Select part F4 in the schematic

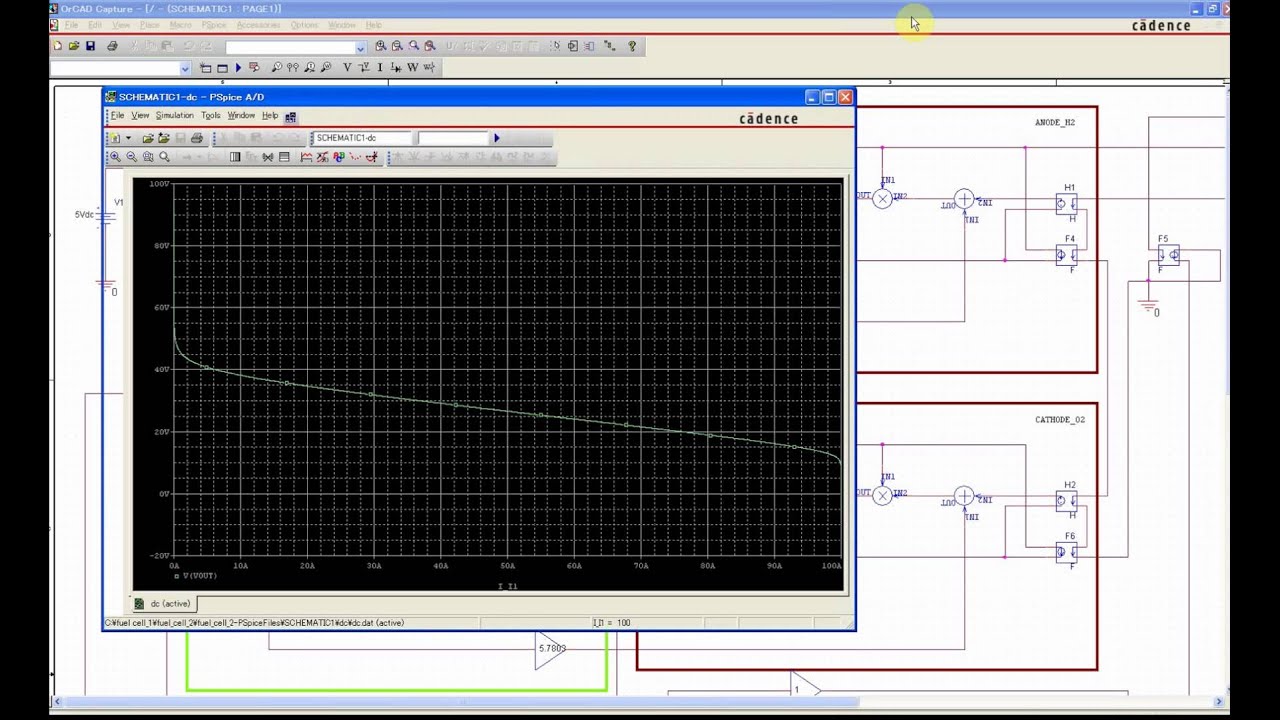point(1066,255)
